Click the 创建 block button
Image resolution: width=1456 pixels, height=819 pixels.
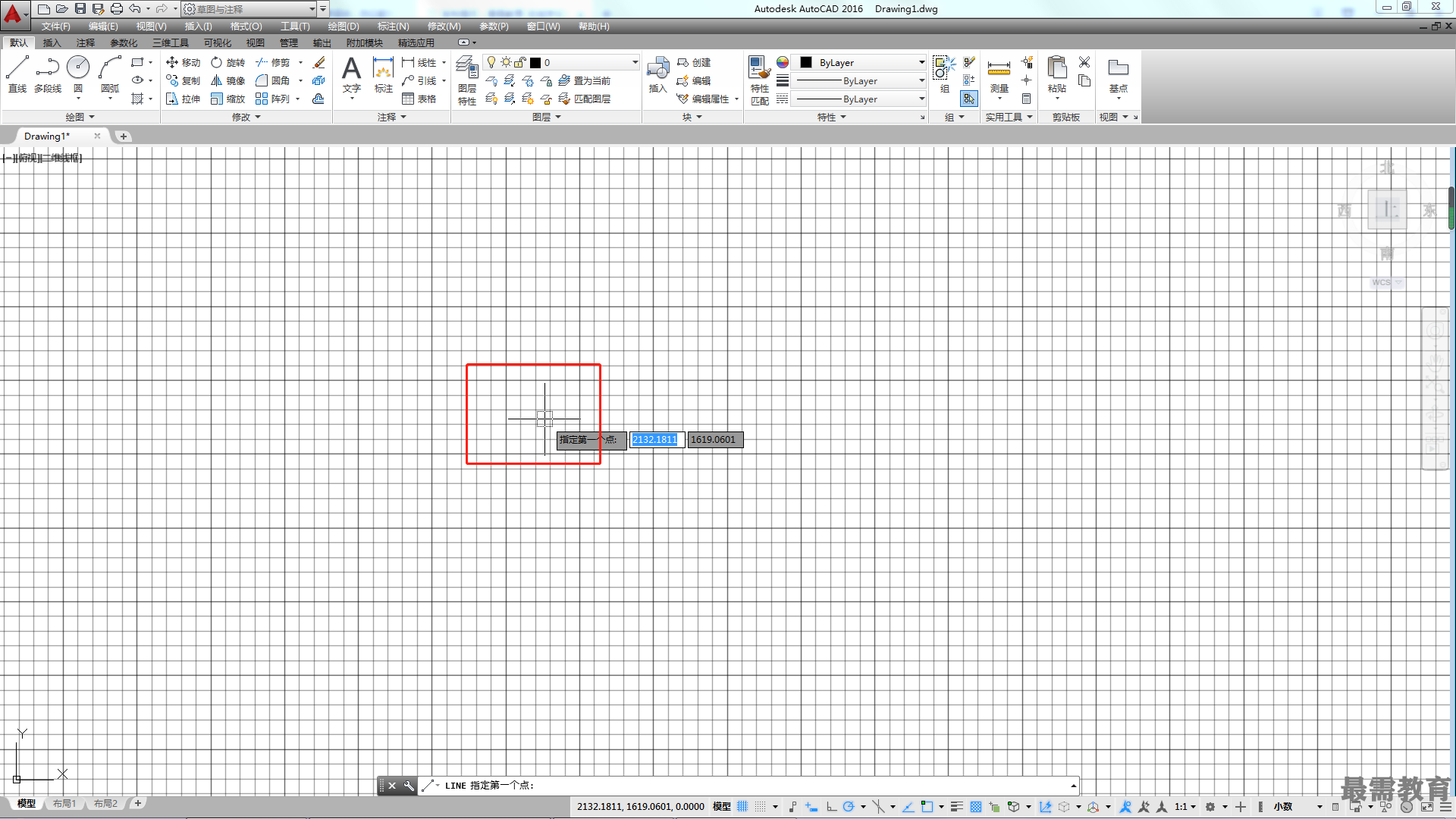(x=694, y=63)
